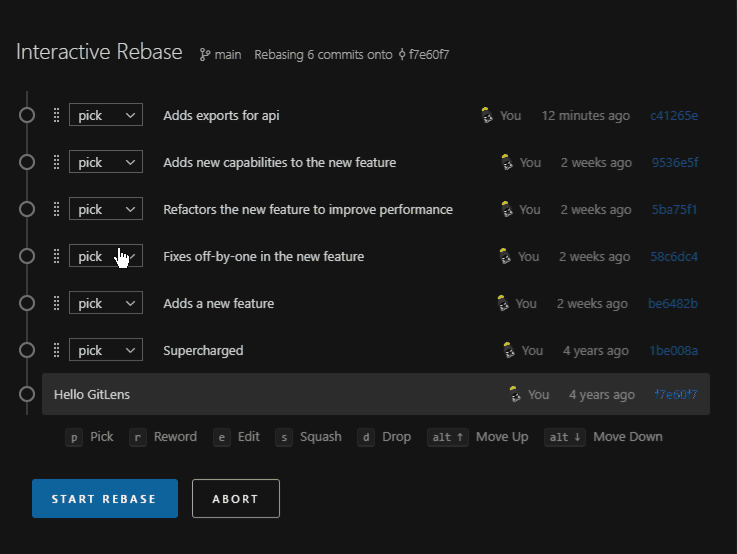Click the "d" Drop shortcut key hint

pyautogui.click(x=366, y=437)
